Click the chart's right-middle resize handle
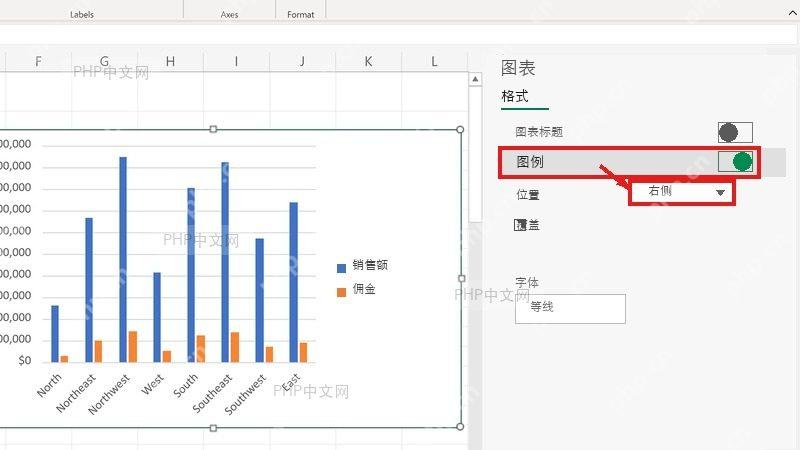The image size is (800, 450). click(x=462, y=279)
